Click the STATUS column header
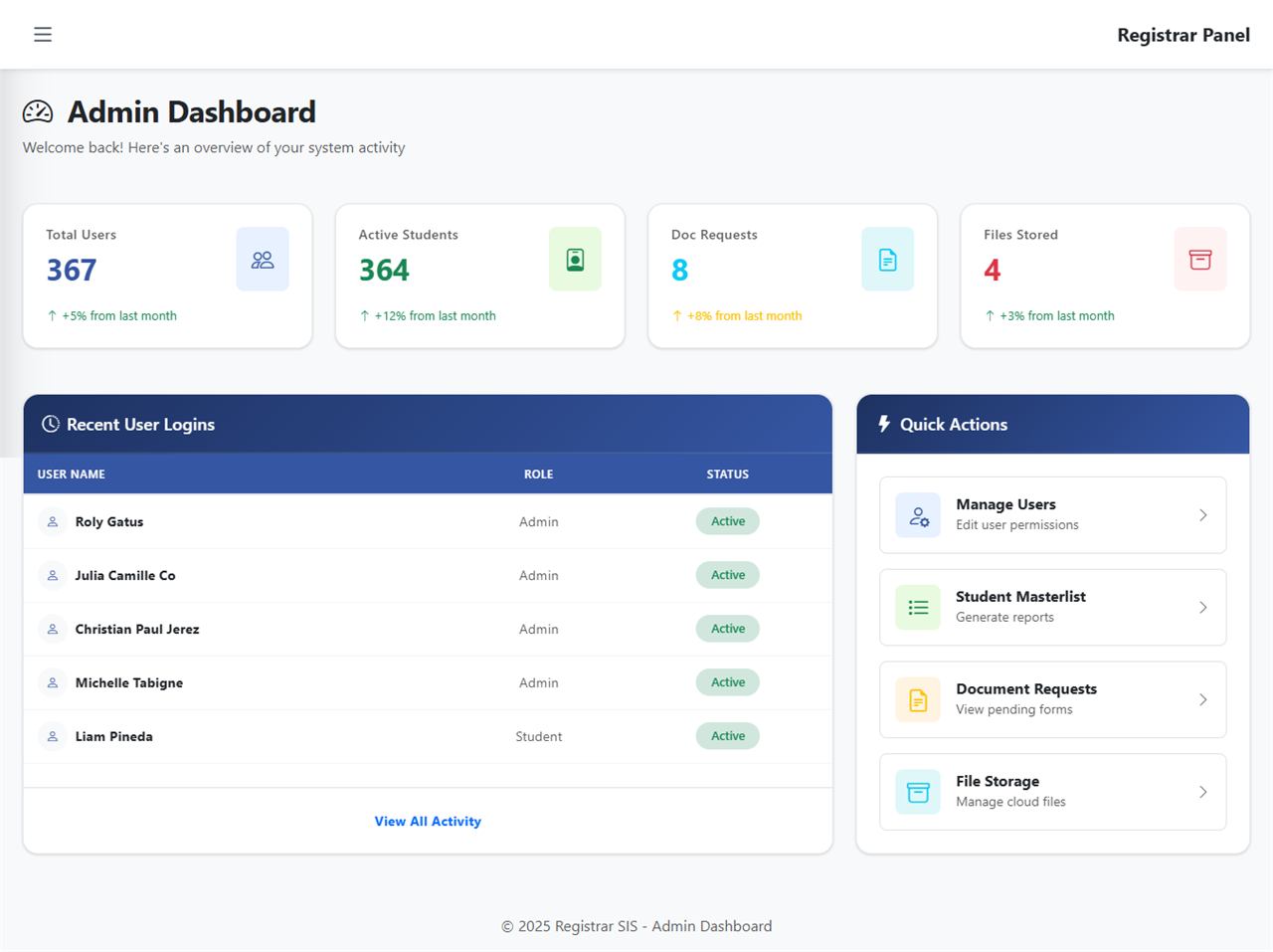 point(728,475)
